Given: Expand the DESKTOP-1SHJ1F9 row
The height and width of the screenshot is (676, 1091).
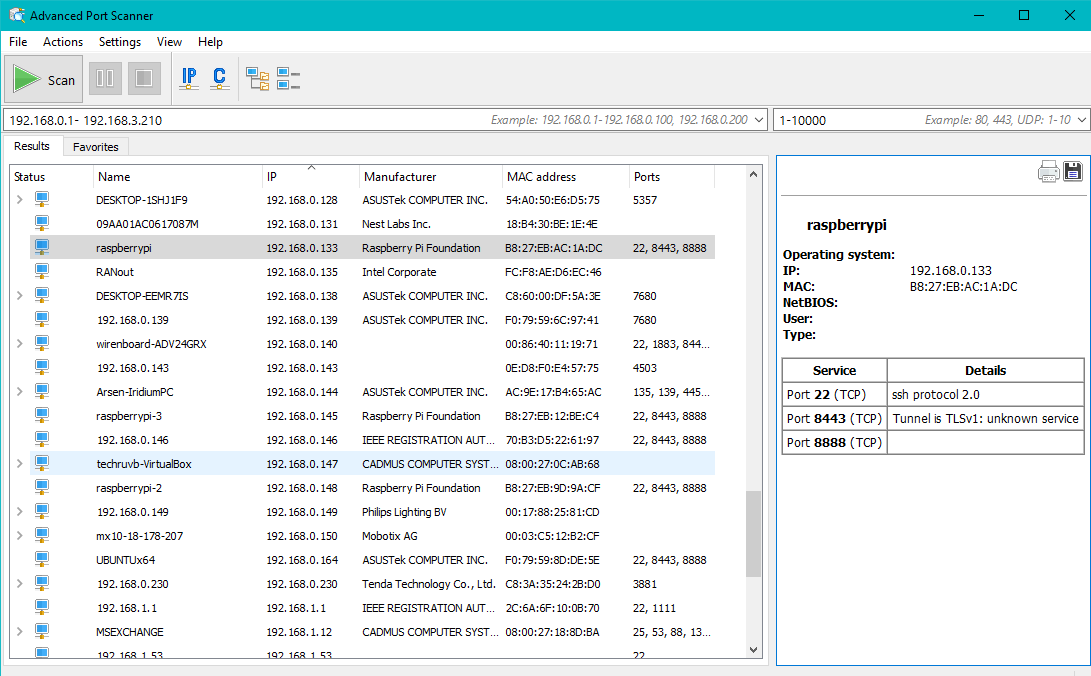Looking at the screenshot, I should click(19, 200).
